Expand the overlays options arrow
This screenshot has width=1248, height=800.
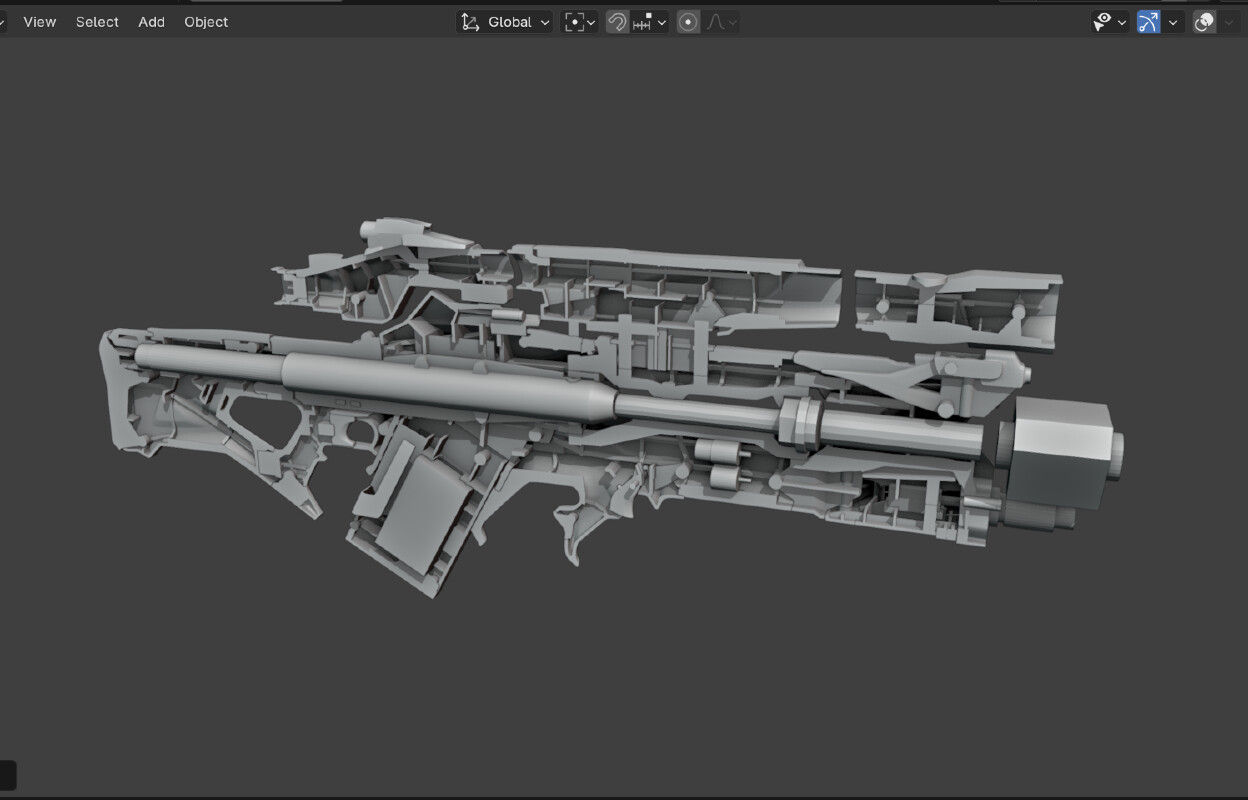coord(1229,22)
